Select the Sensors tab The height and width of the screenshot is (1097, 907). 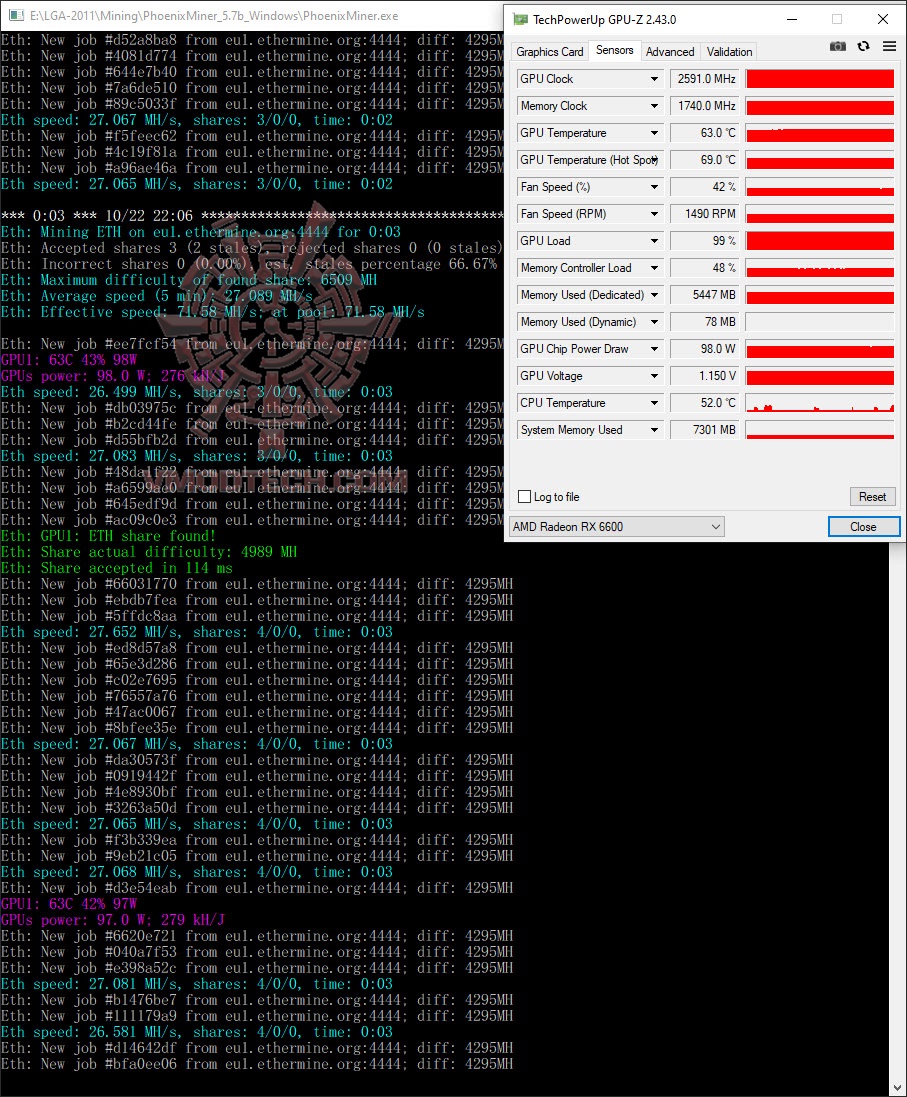(x=614, y=50)
